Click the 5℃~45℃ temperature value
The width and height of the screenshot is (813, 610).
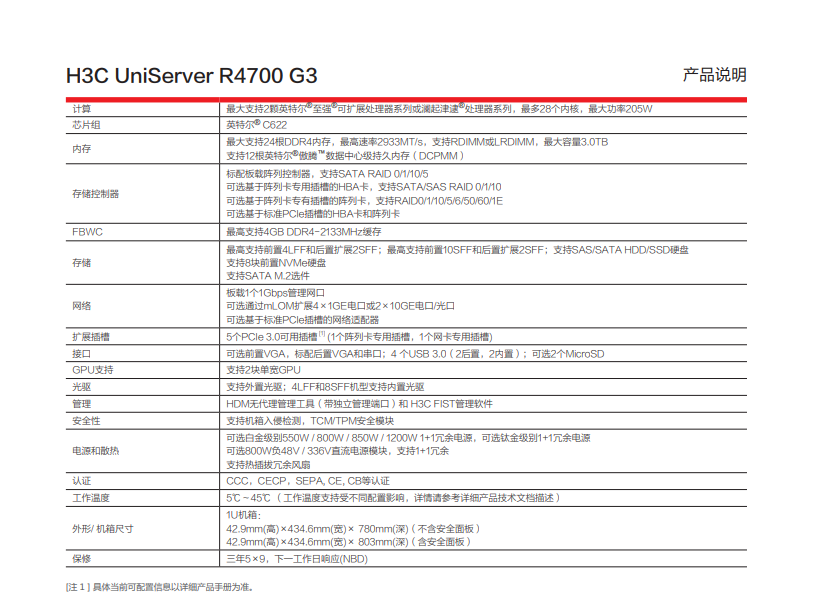pyautogui.click(x=393, y=498)
